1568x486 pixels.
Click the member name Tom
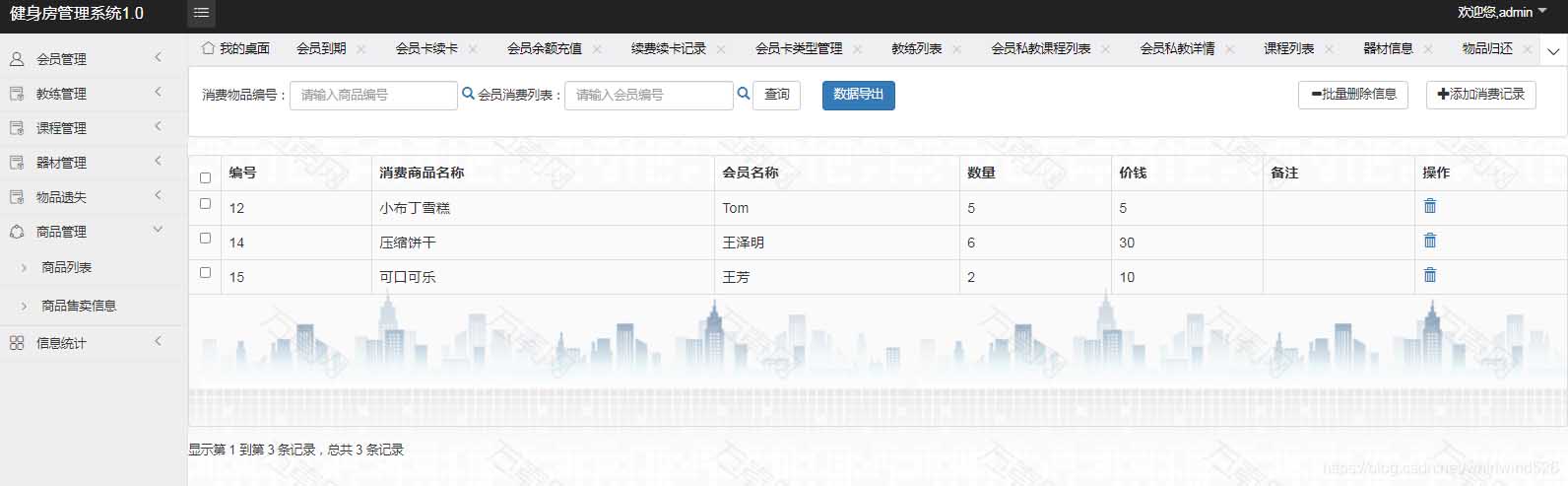736,208
